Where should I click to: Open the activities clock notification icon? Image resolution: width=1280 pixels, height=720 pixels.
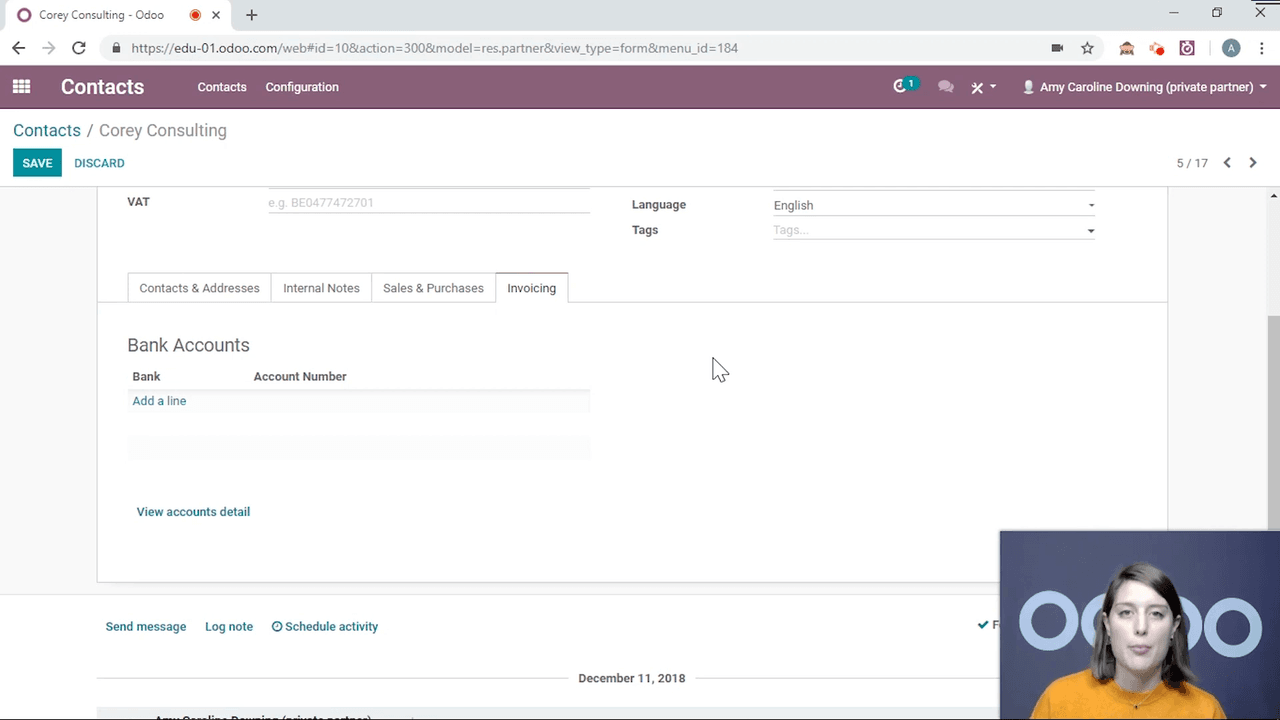[x=898, y=87]
